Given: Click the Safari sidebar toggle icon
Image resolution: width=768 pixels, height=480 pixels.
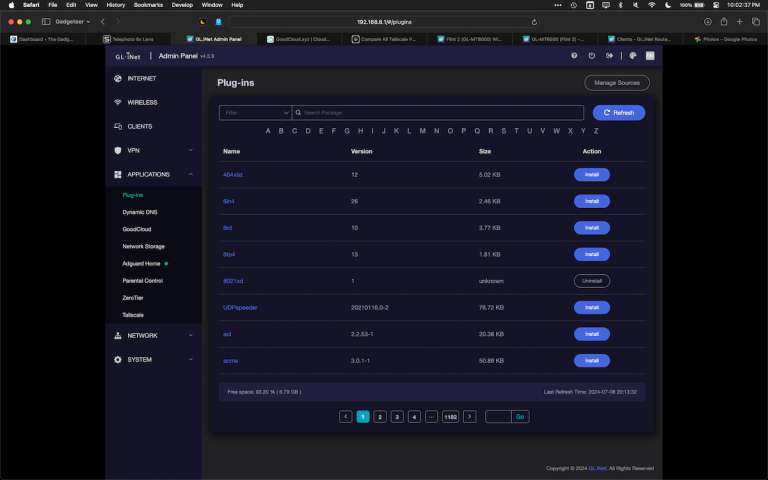Looking at the screenshot, I should pos(46,21).
